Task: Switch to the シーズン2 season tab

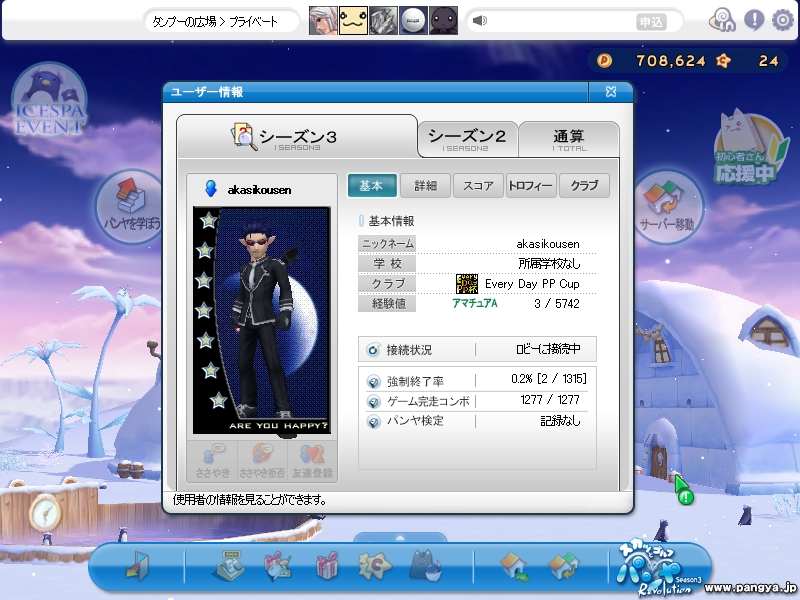Action: point(467,139)
